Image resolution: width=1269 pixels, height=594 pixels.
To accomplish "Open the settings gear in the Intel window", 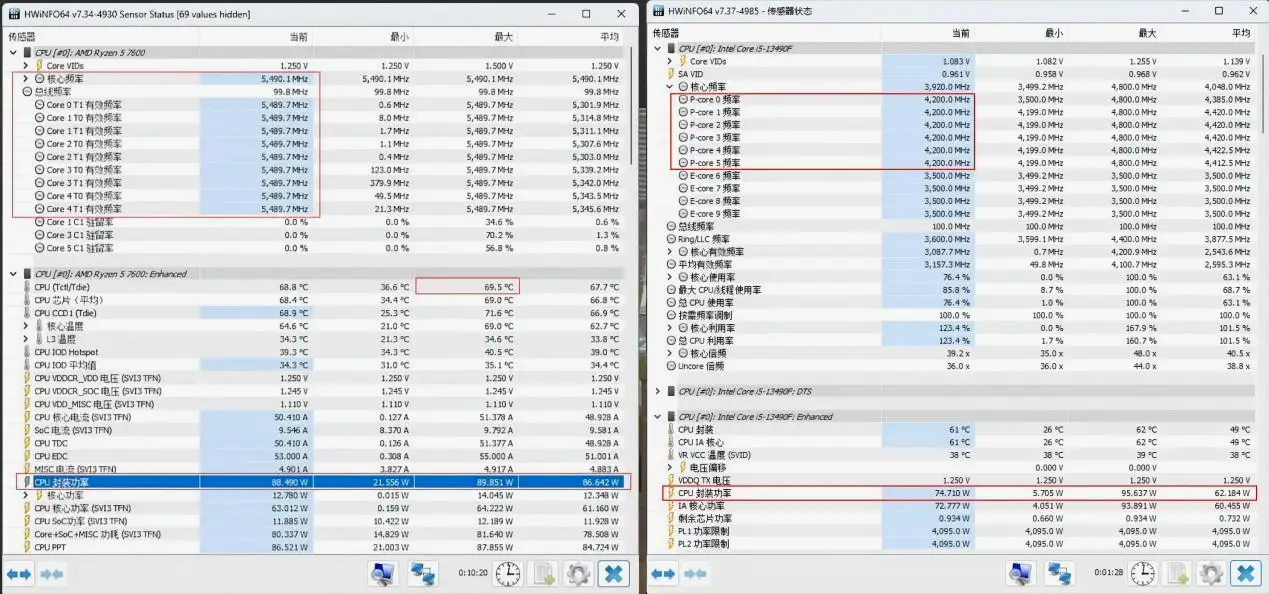I will tap(1212, 573).
